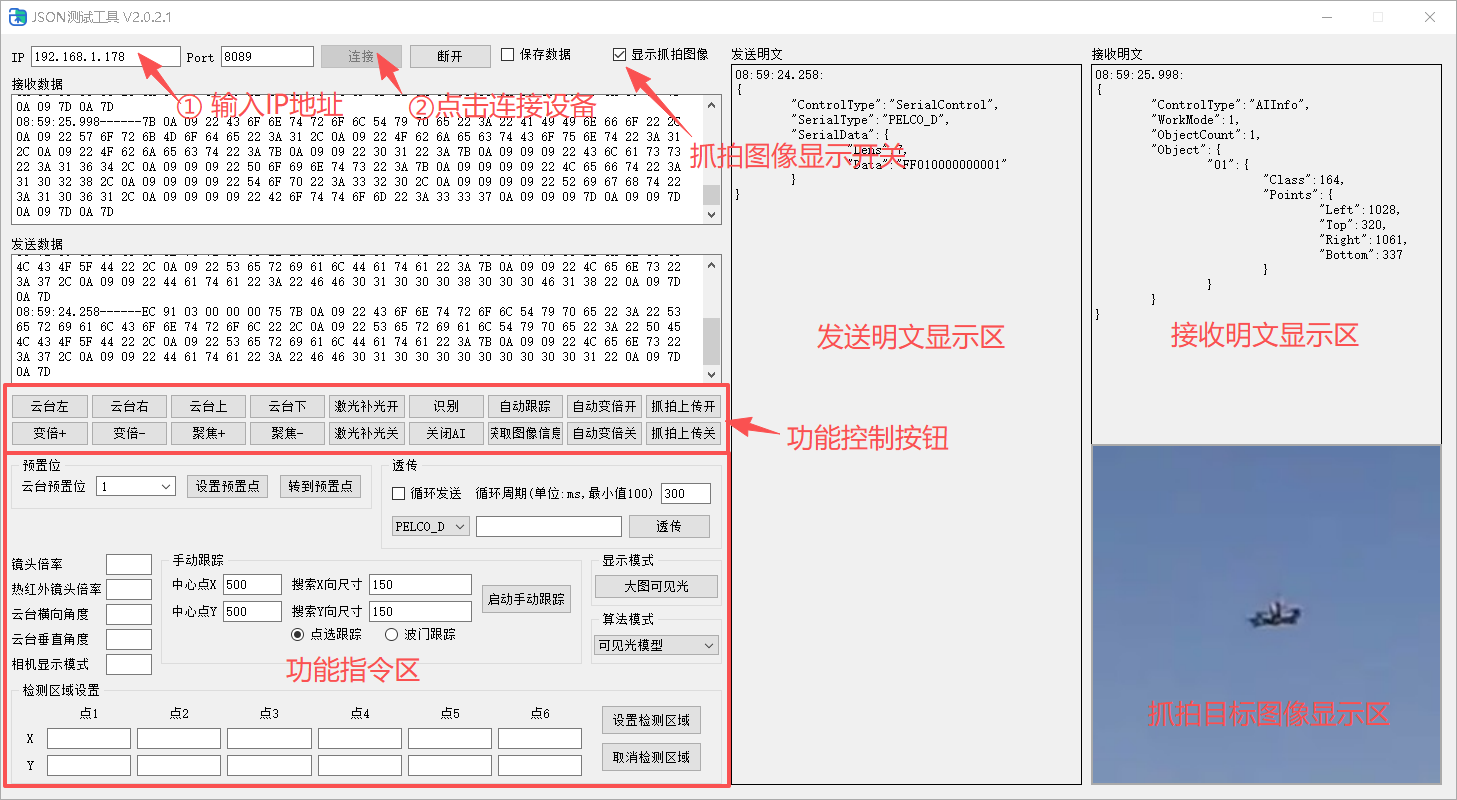Click the JSON测试工具 app icon in title bar

[17, 16]
